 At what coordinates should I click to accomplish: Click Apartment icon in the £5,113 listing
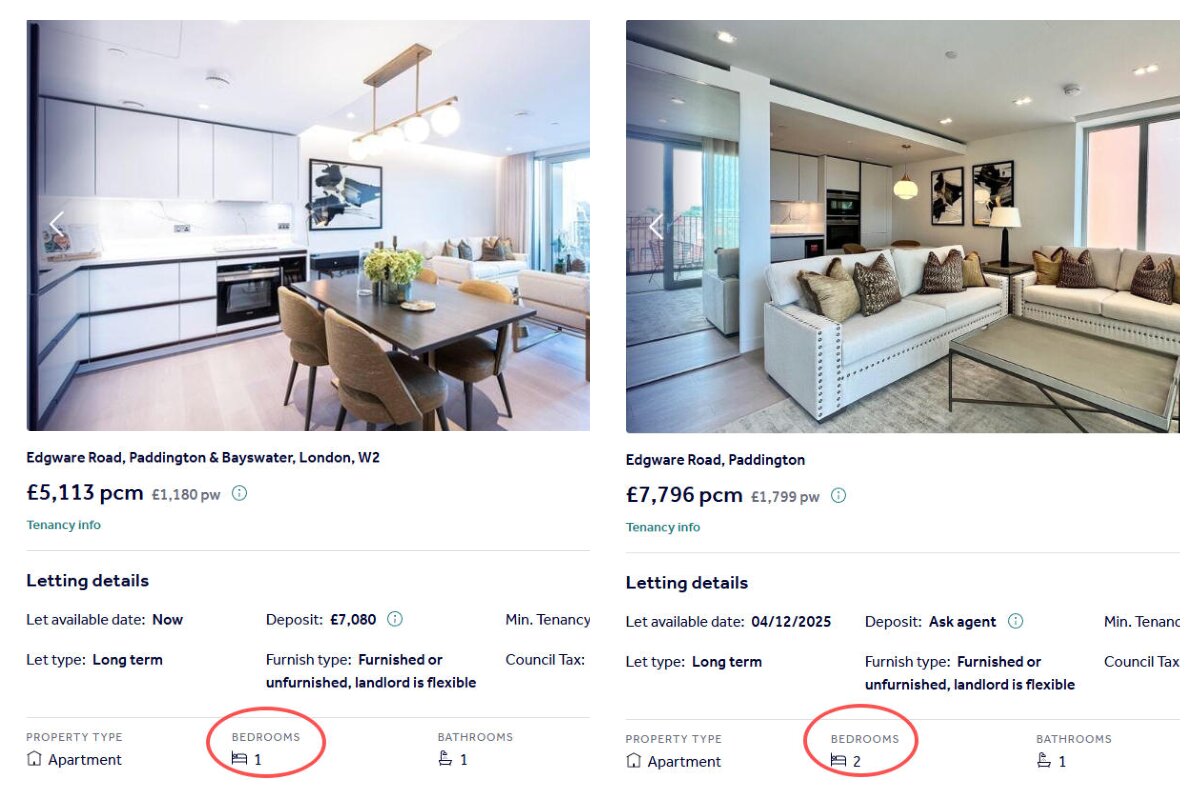[x=34, y=759]
